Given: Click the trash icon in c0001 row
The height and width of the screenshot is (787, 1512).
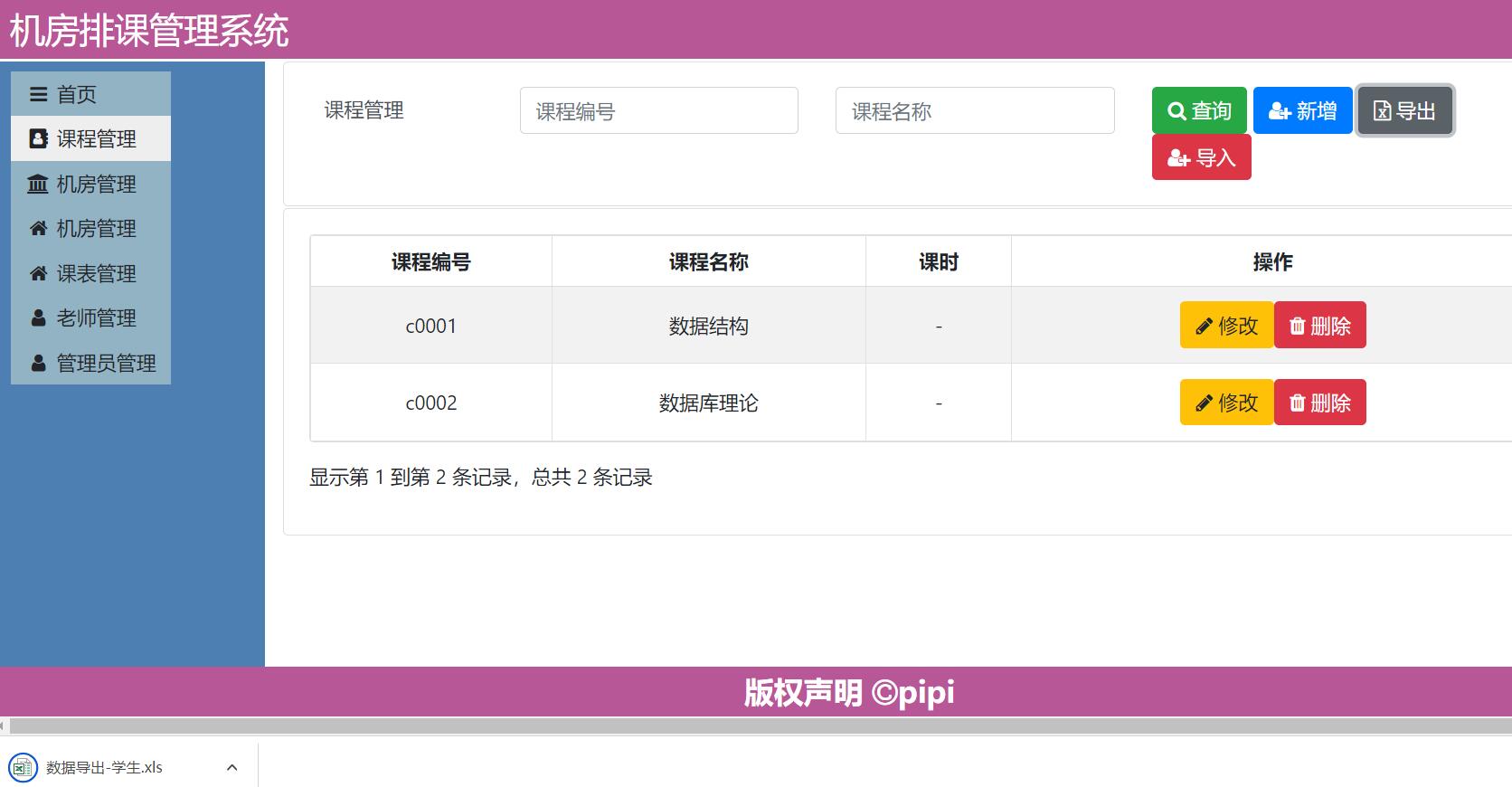Looking at the screenshot, I should point(1298,326).
